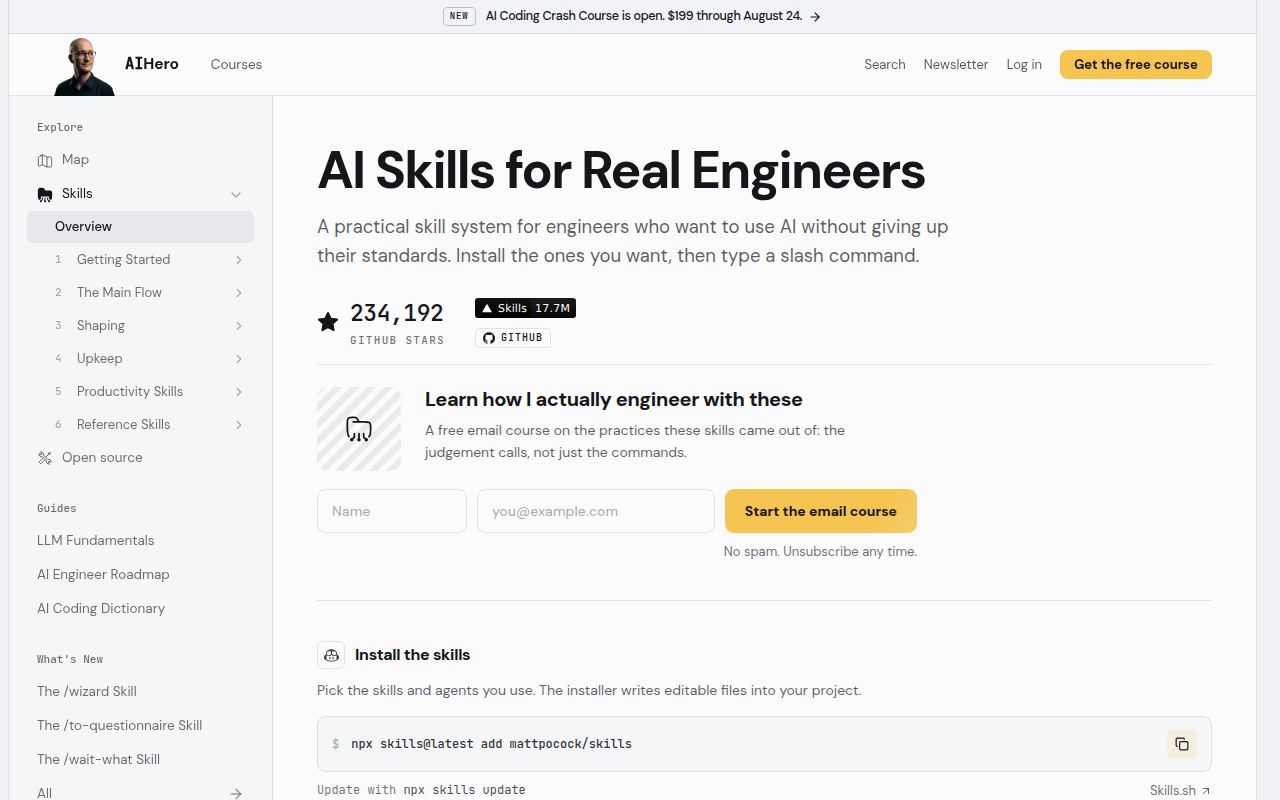Viewport: 1280px width, 800px height.
Task: Expand the Reference Skills chevron
Action: click(239, 425)
